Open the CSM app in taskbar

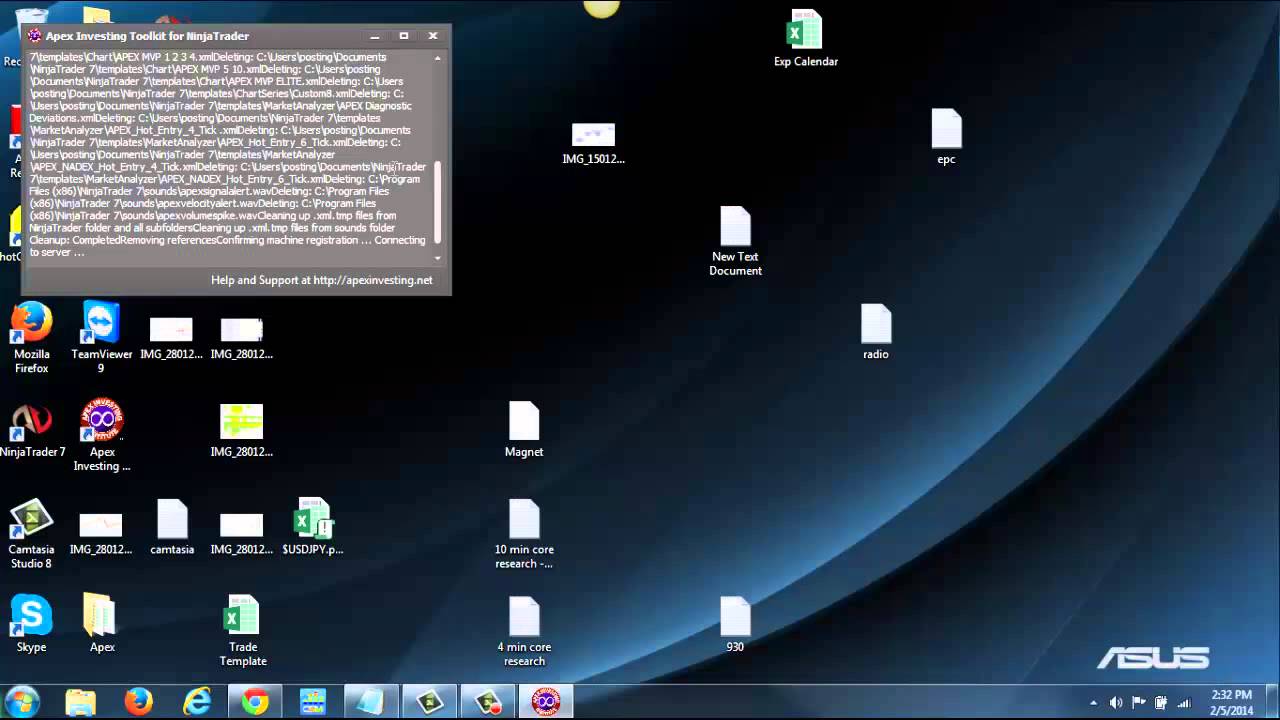[313, 702]
